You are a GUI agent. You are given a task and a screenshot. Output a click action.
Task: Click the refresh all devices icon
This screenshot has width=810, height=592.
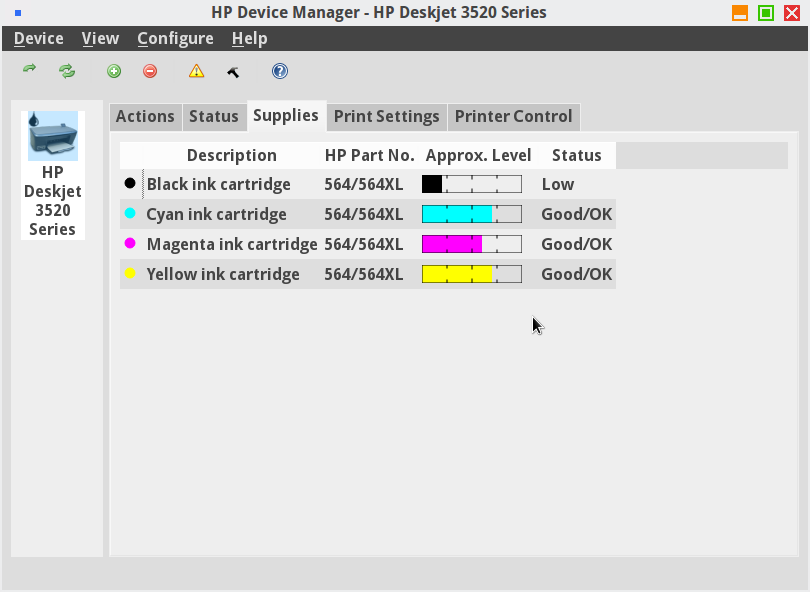(x=67, y=71)
